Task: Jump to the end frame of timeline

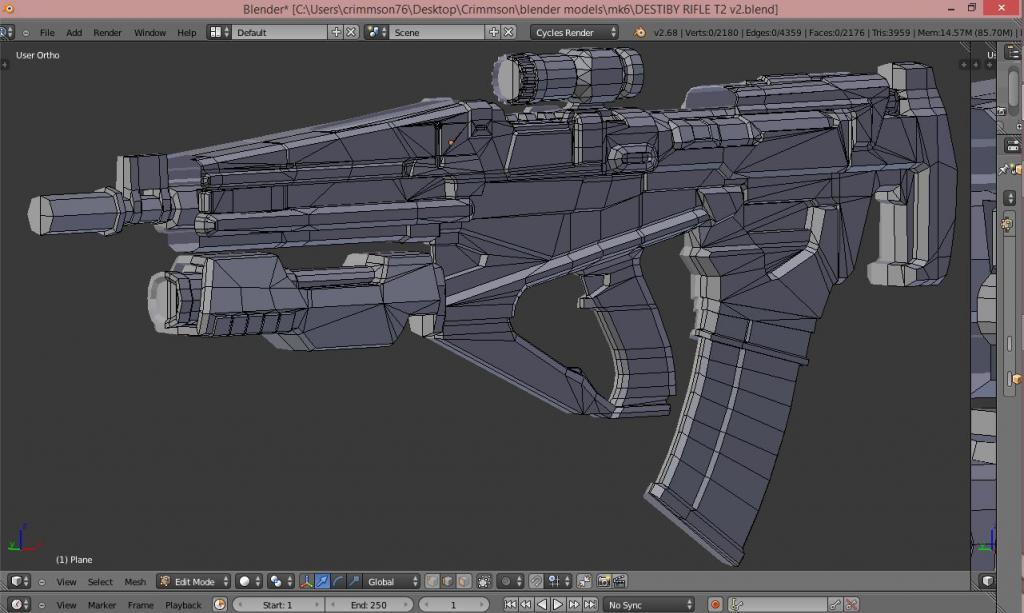Action: point(591,605)
